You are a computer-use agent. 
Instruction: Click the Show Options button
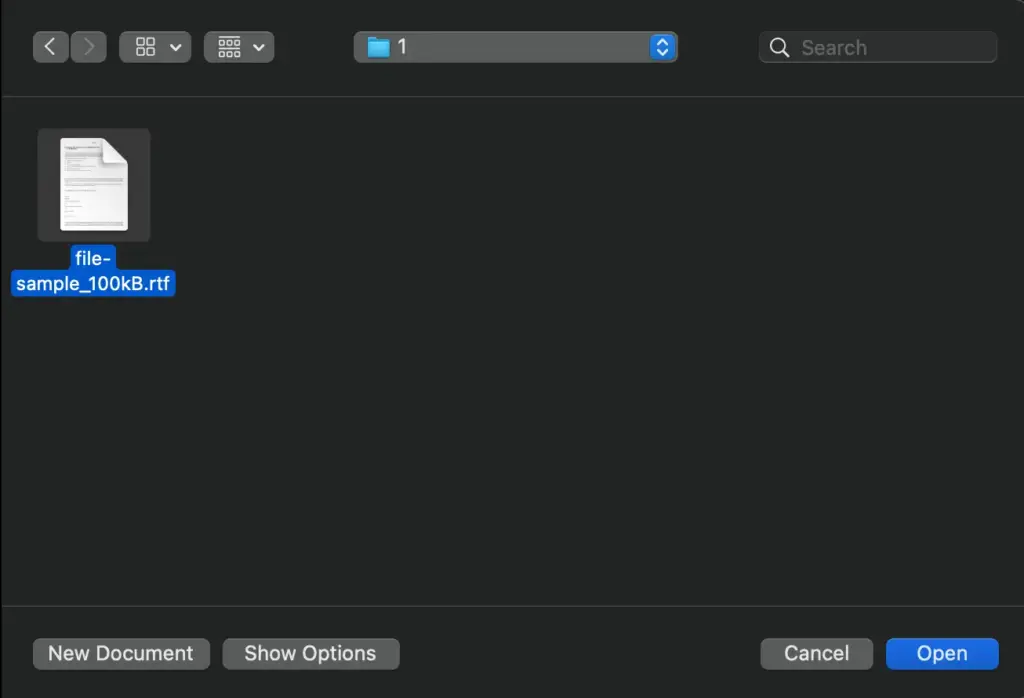coord(311,654)
